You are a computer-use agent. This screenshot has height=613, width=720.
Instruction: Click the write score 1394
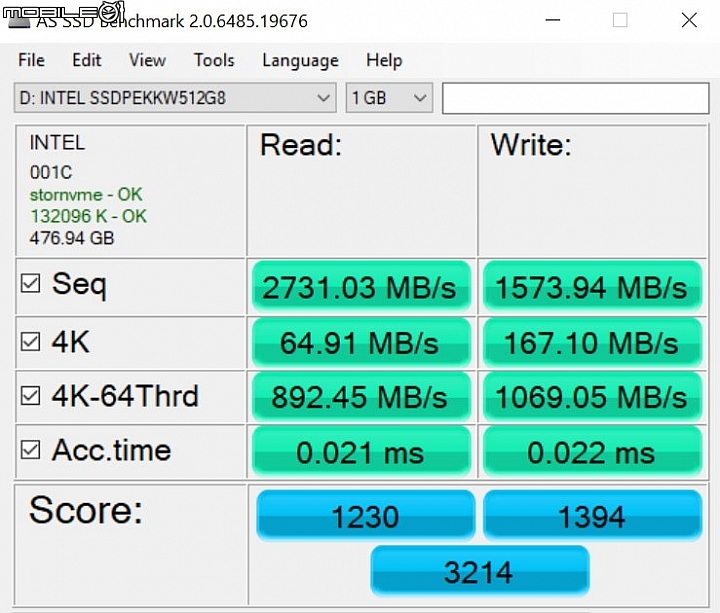point(592,516)
